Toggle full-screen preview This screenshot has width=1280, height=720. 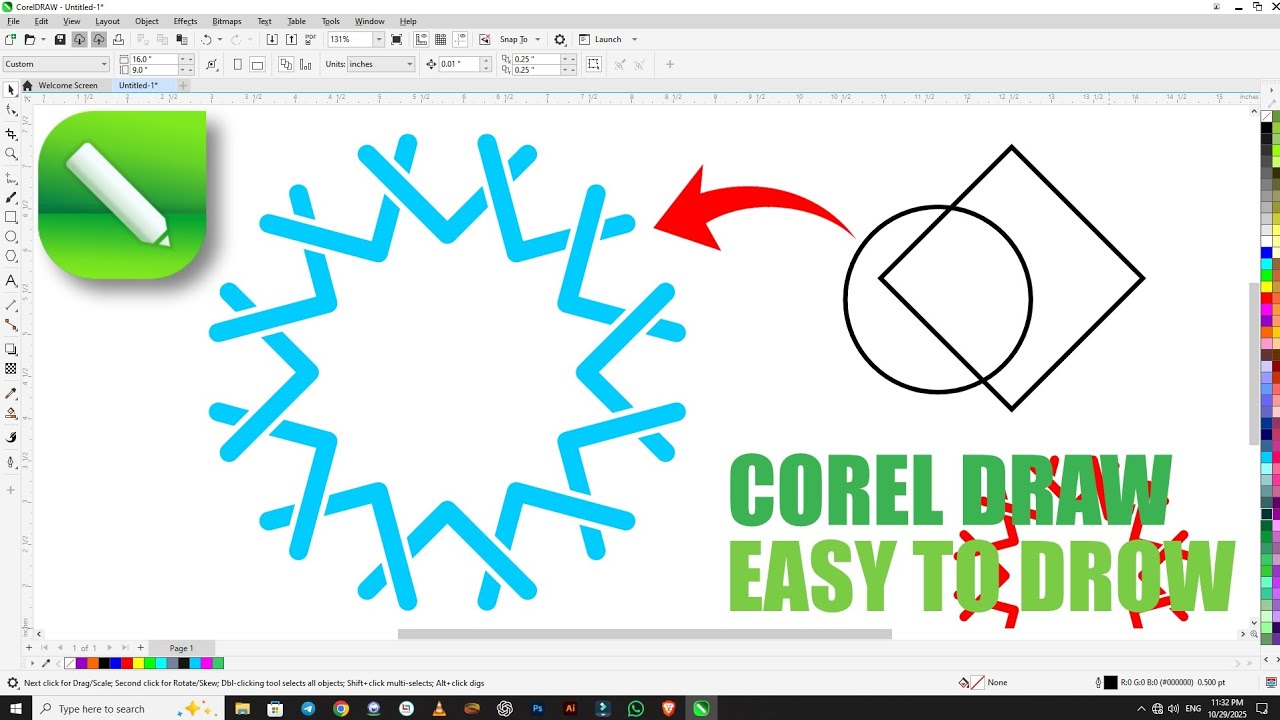pos(397,40)
